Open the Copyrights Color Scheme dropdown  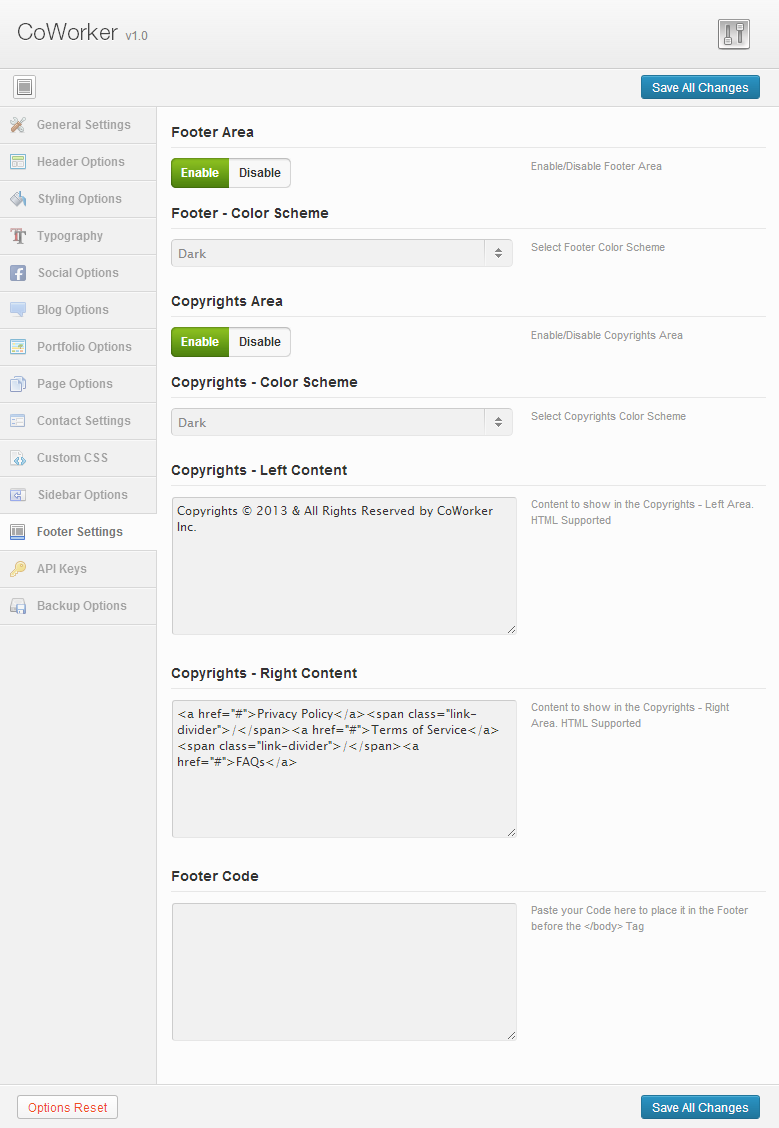pos(342,422)
